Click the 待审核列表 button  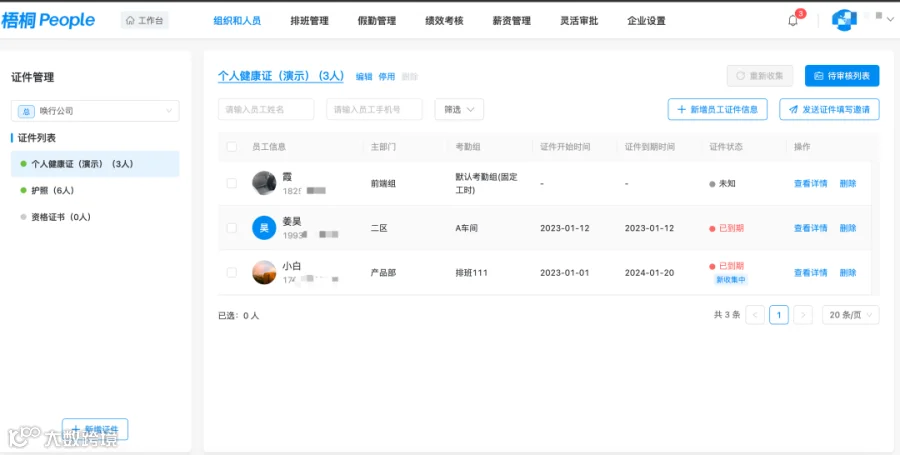pos(842,76)
